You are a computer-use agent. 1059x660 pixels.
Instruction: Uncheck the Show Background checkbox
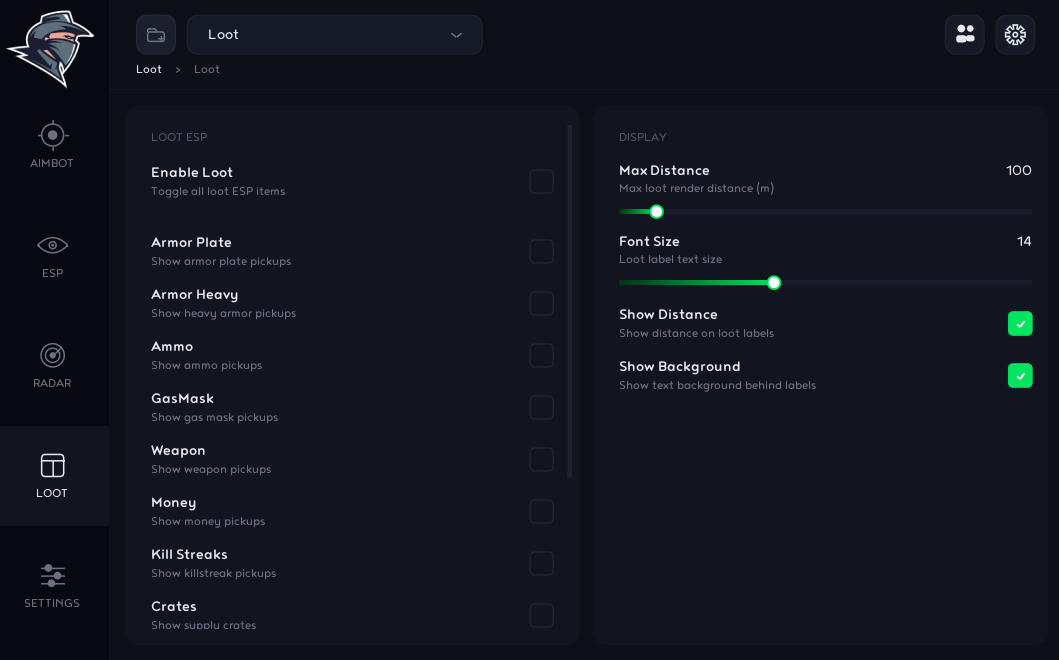pos(1020,376)
